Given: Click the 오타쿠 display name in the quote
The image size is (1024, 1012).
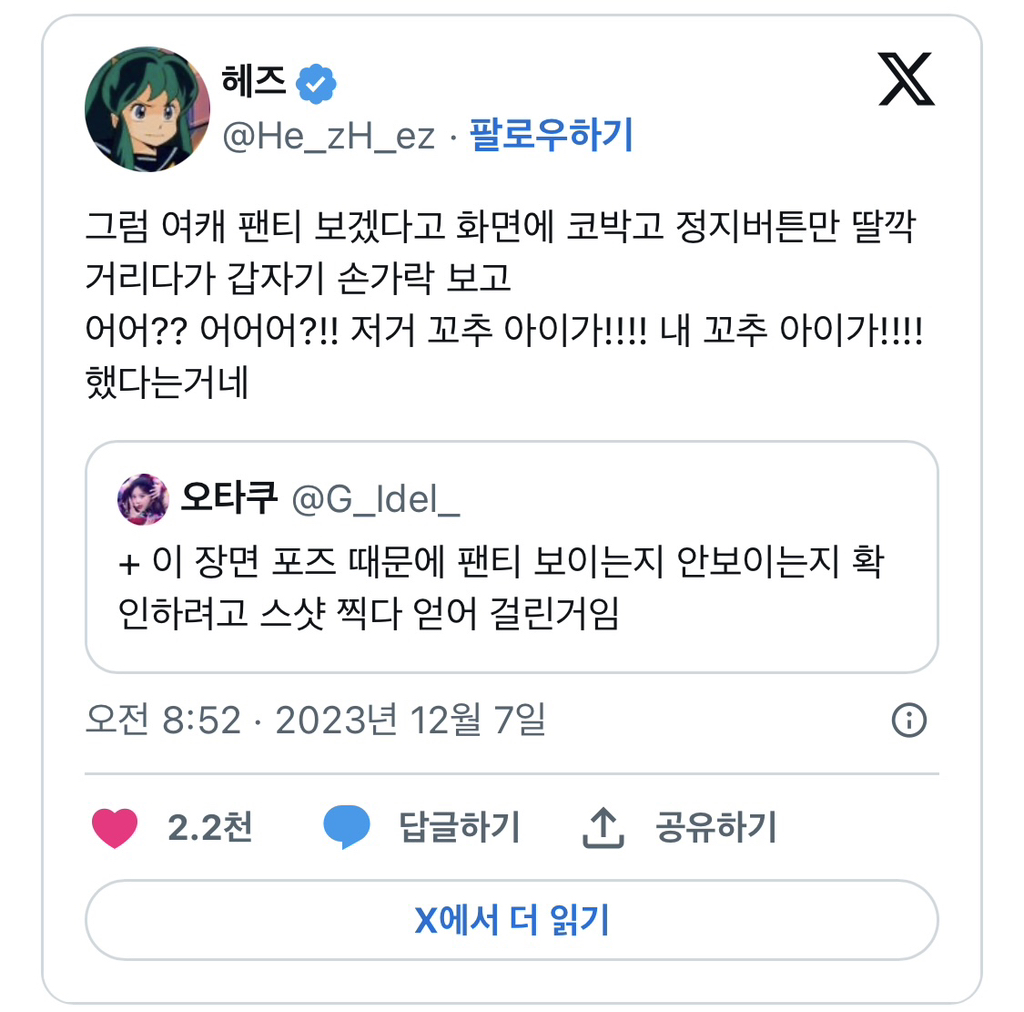Looking at the screenshot, I should point(228,498).
